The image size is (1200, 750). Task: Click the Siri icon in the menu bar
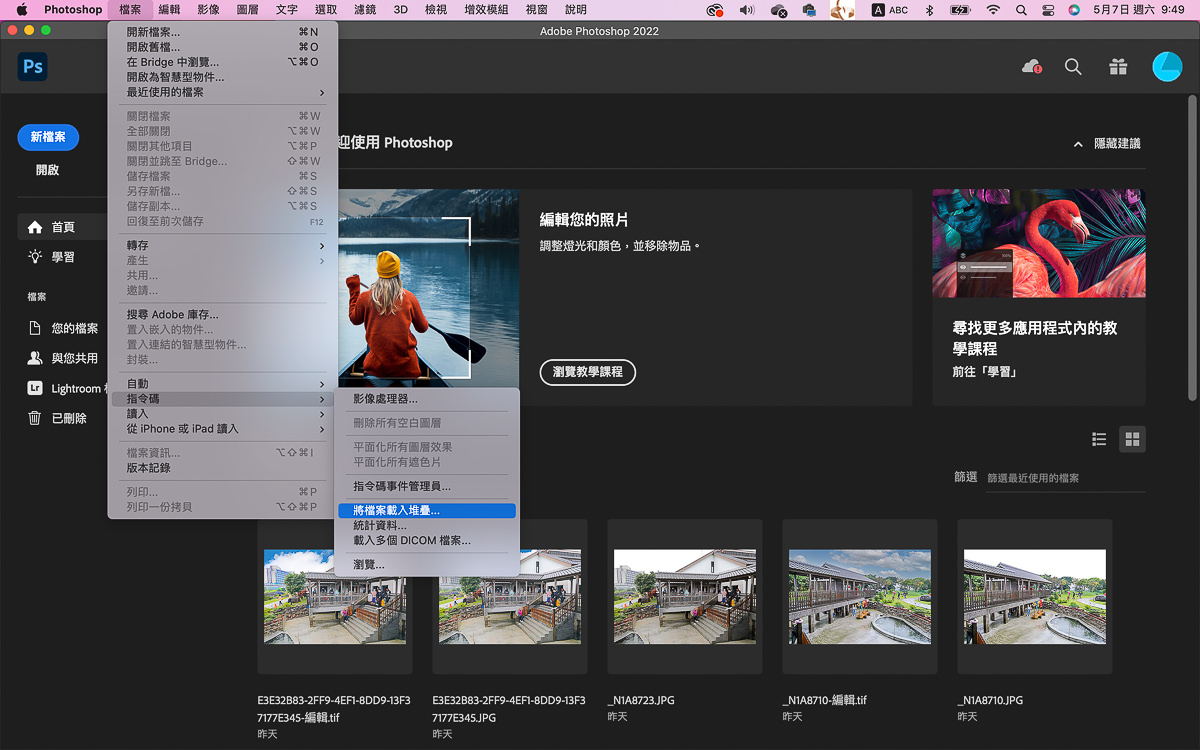coord(1074,10)
